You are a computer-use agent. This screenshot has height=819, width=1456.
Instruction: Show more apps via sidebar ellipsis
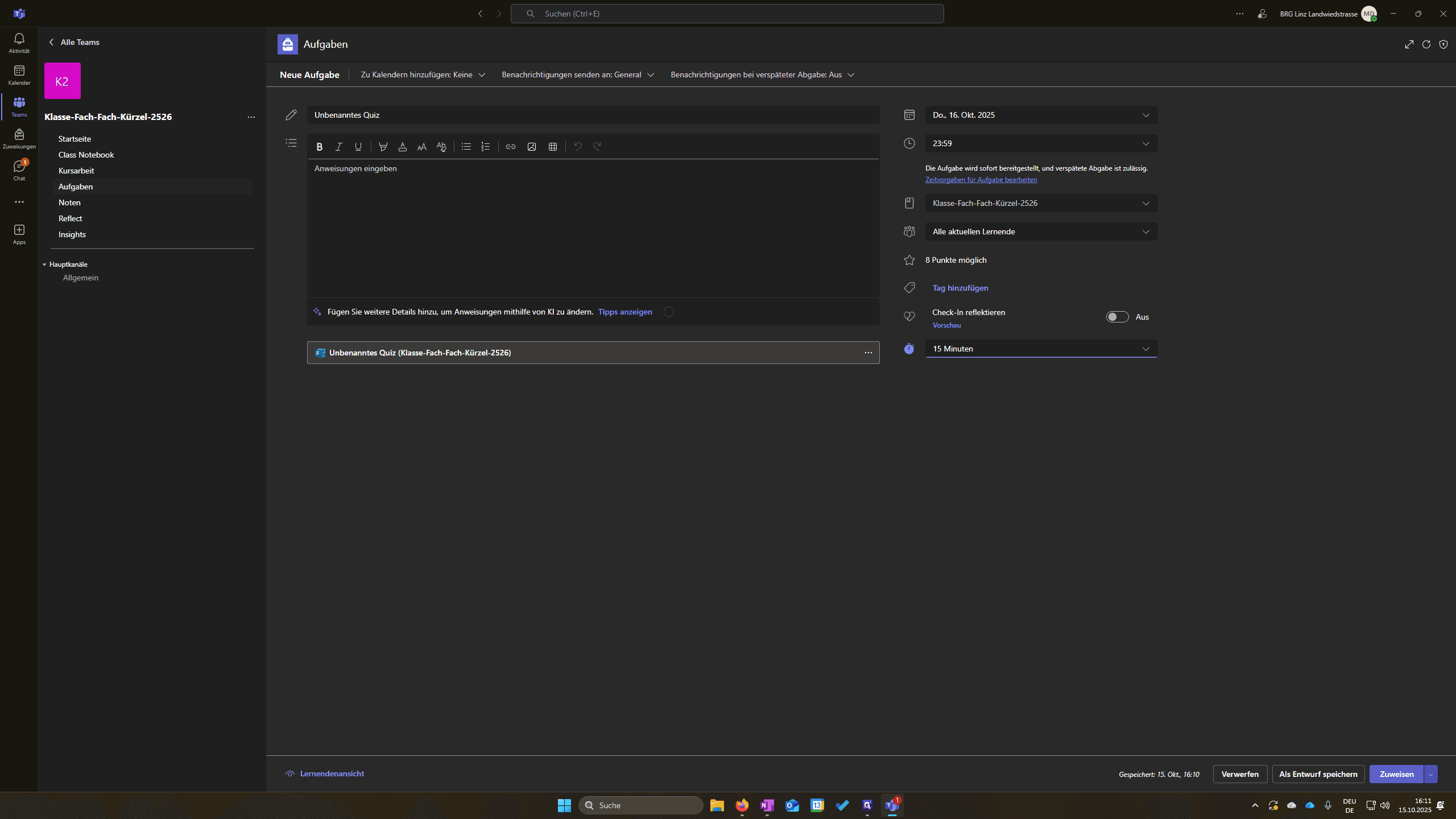[19, 202]
